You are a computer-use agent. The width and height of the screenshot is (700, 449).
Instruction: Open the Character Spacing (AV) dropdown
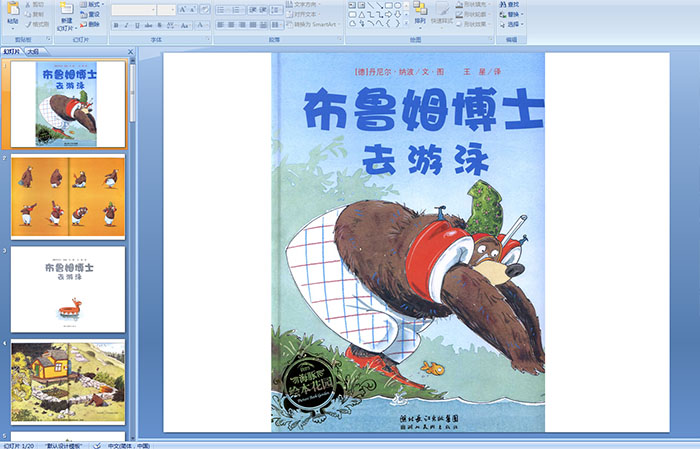click(x=172, y=25)
